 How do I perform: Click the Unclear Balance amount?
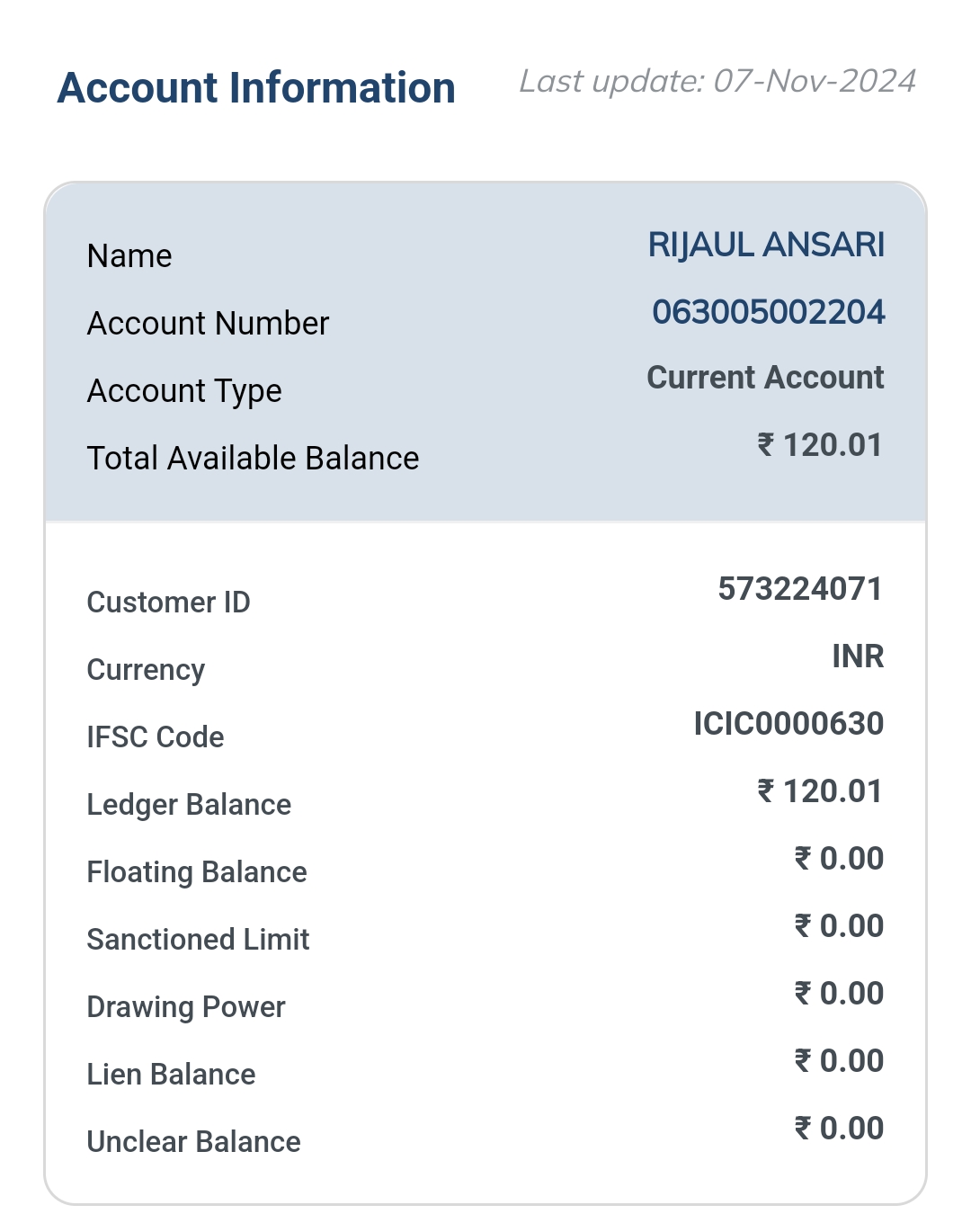[839, 1129]
